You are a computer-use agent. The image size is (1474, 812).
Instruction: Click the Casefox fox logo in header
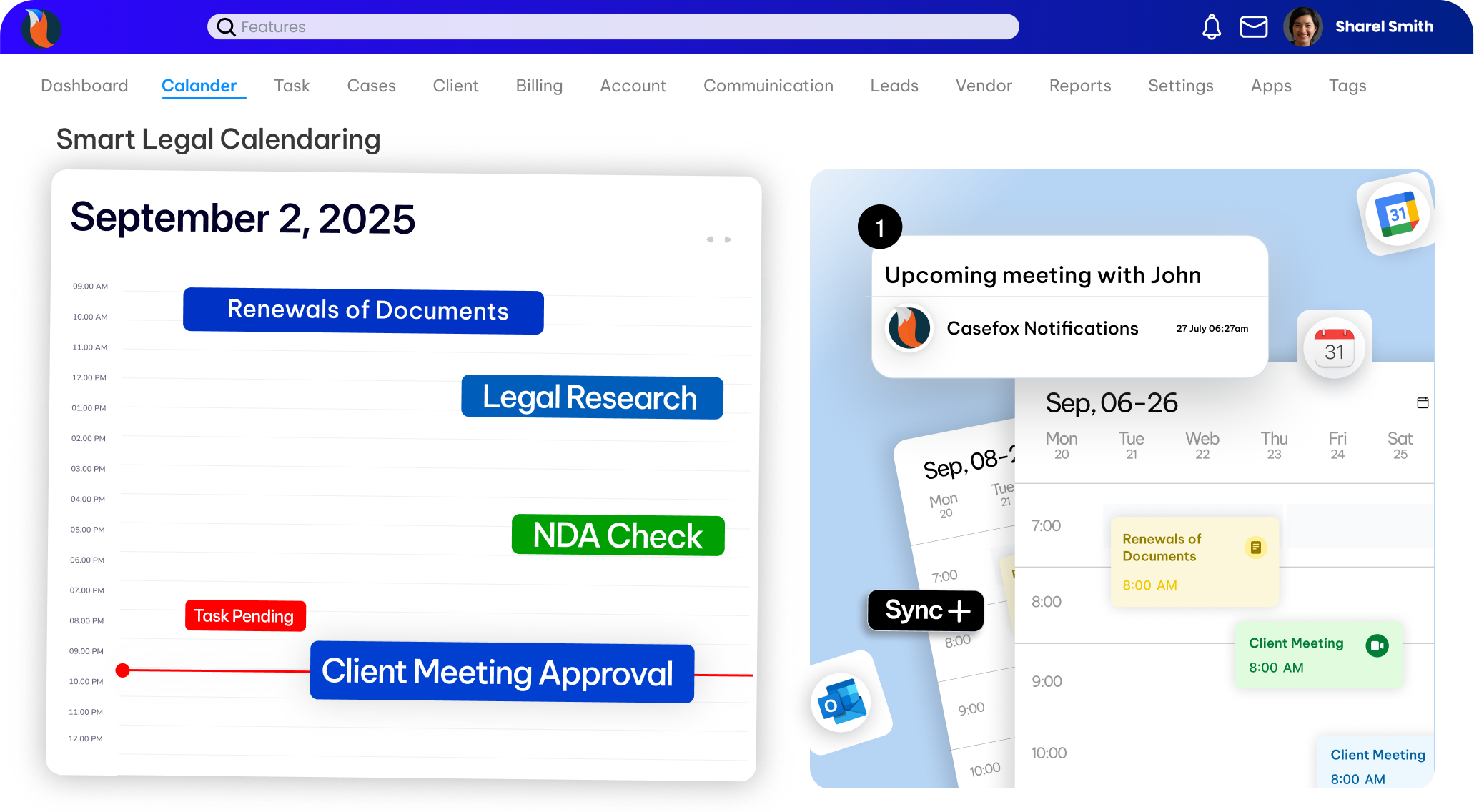point(41,29)
